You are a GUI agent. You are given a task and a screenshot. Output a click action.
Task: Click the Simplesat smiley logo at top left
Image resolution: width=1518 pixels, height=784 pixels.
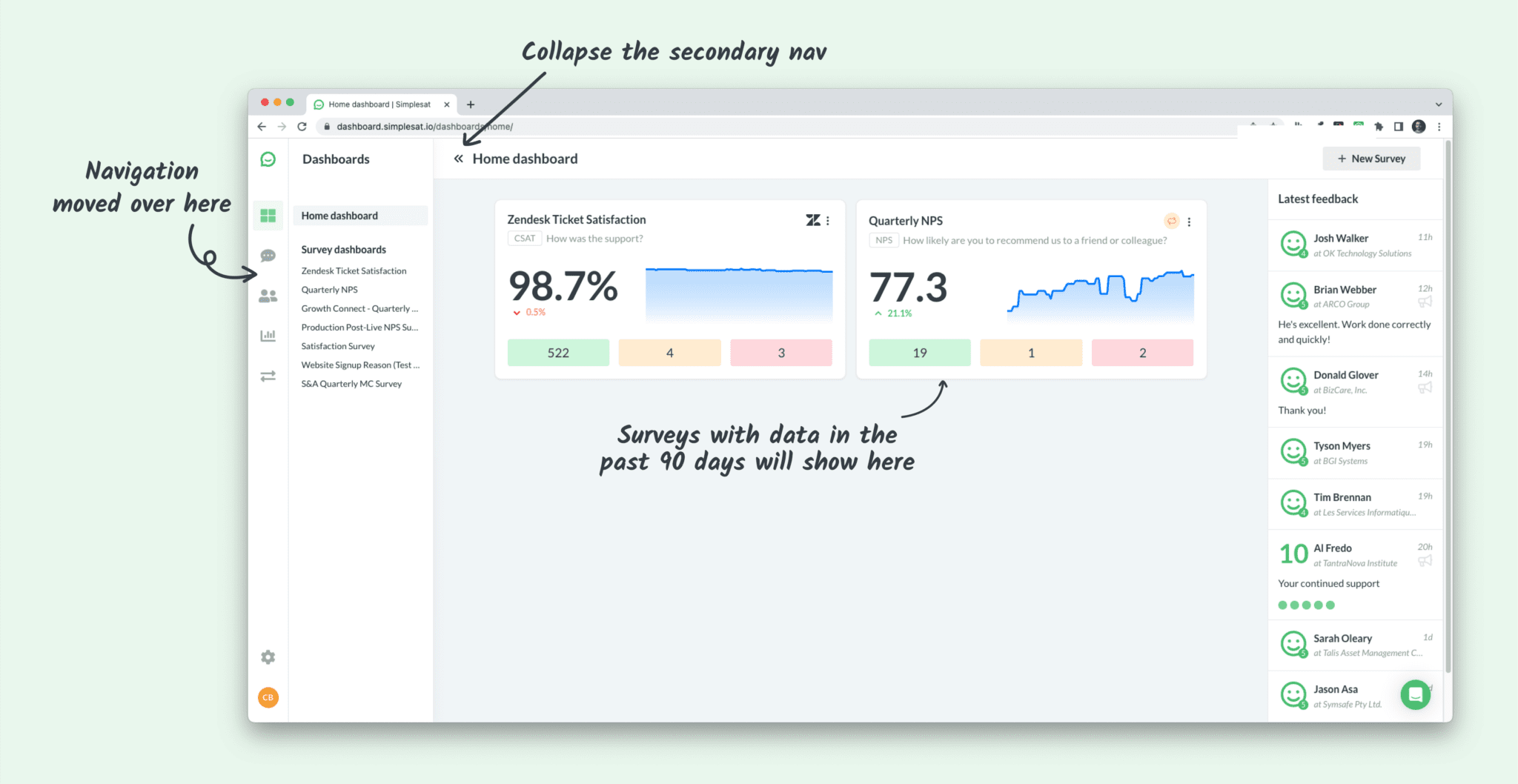pyautogui.click(x=268, y=159)
